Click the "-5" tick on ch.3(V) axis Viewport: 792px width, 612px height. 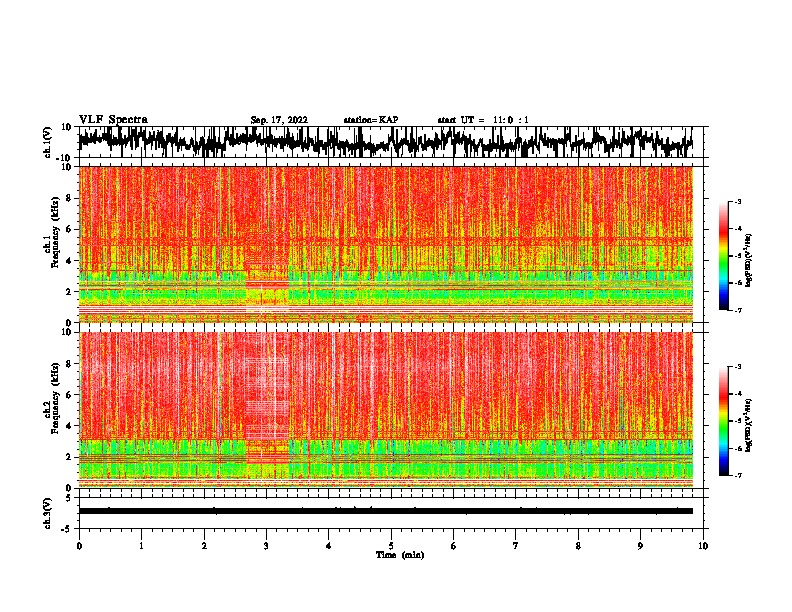pyautogui.click(x=67, y=529)
